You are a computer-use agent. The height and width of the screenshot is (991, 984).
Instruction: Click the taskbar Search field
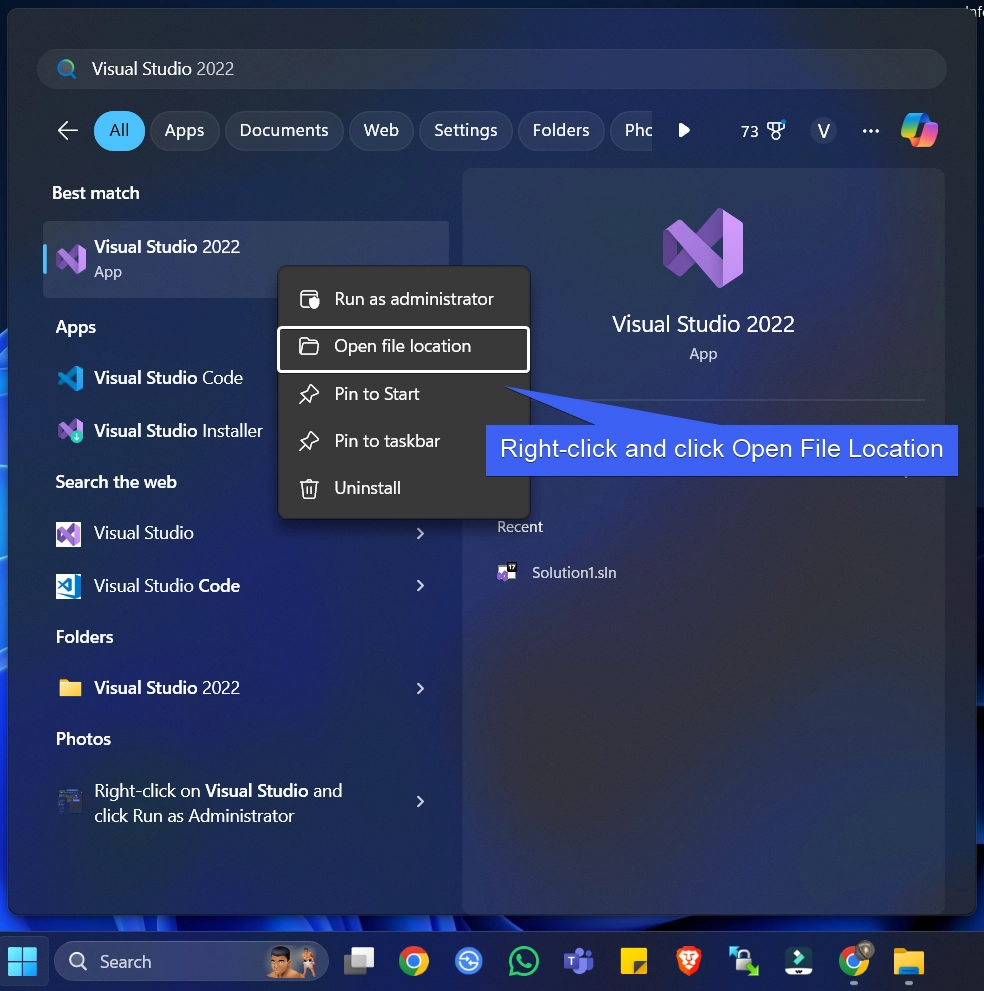click(191, 961)
